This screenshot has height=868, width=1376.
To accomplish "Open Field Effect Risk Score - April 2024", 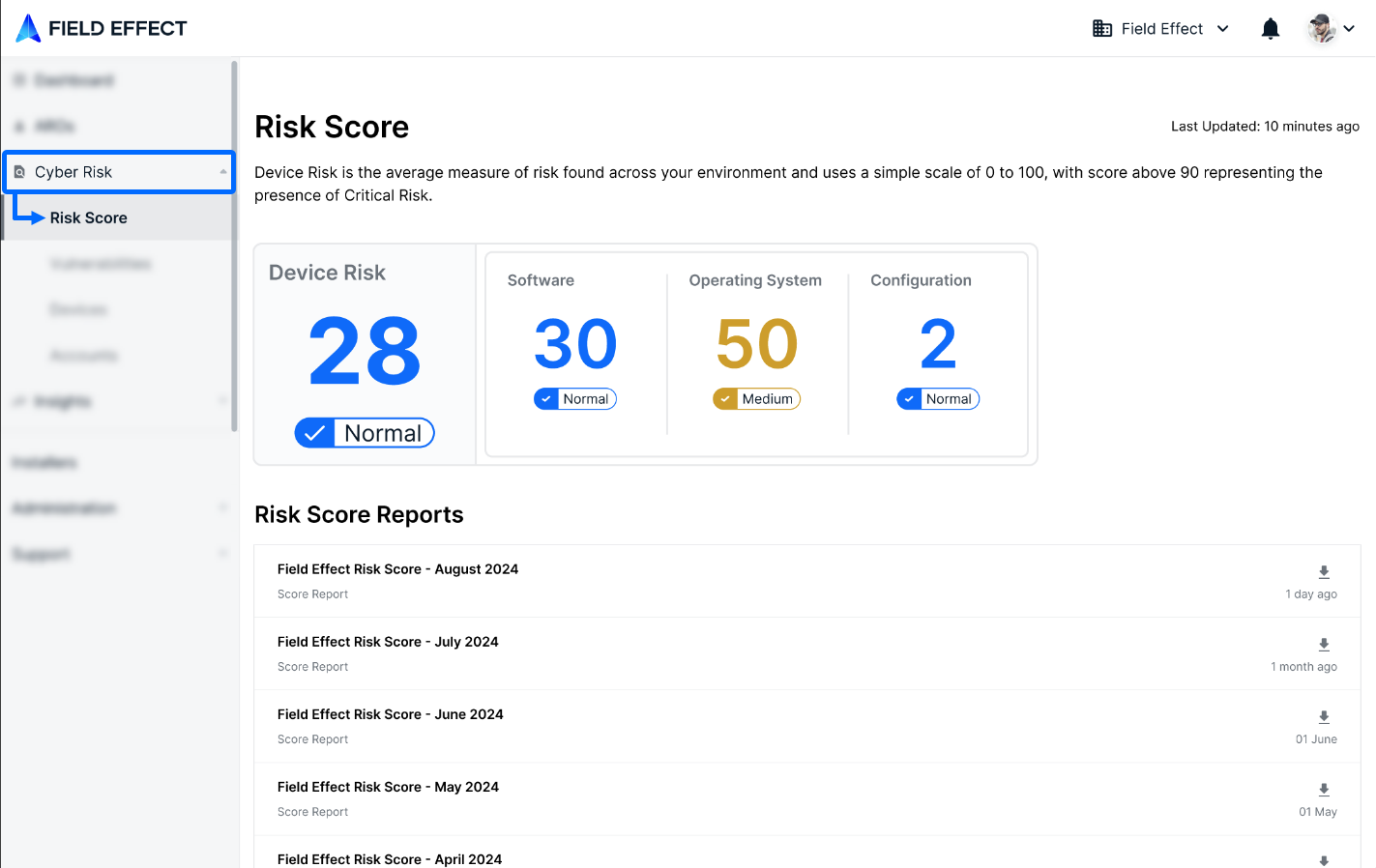I will coord(390,859).
